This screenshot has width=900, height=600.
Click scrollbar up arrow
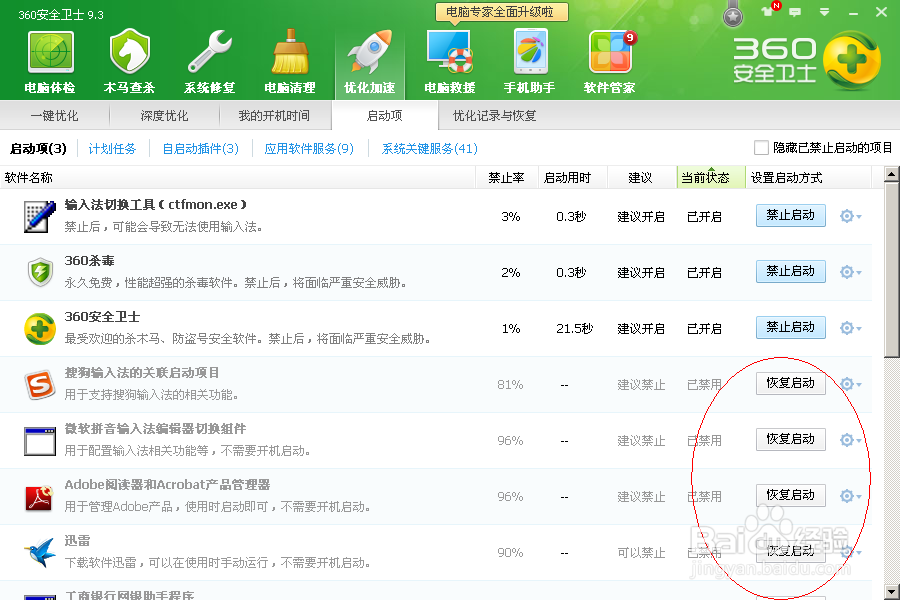pyautogui.click(x=891, y=174)
